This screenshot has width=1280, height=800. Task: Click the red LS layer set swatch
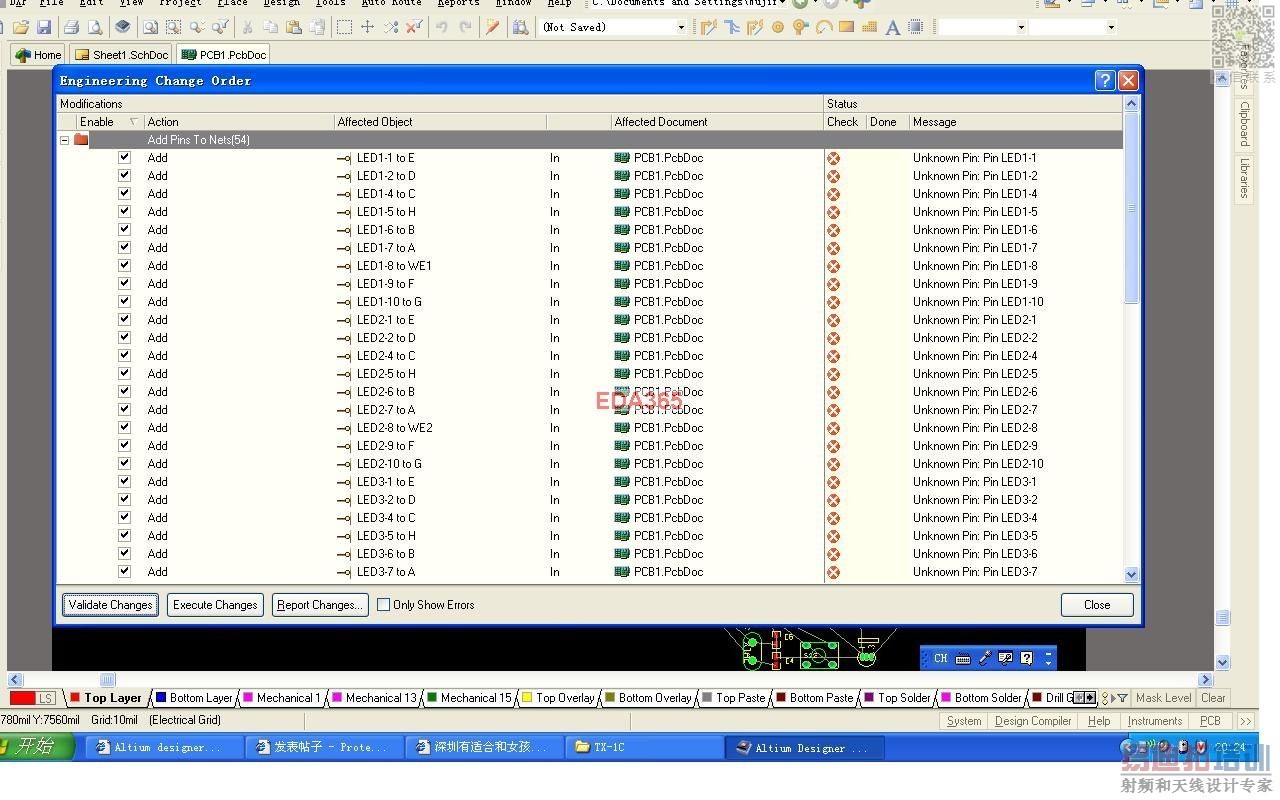pos(33,698)
